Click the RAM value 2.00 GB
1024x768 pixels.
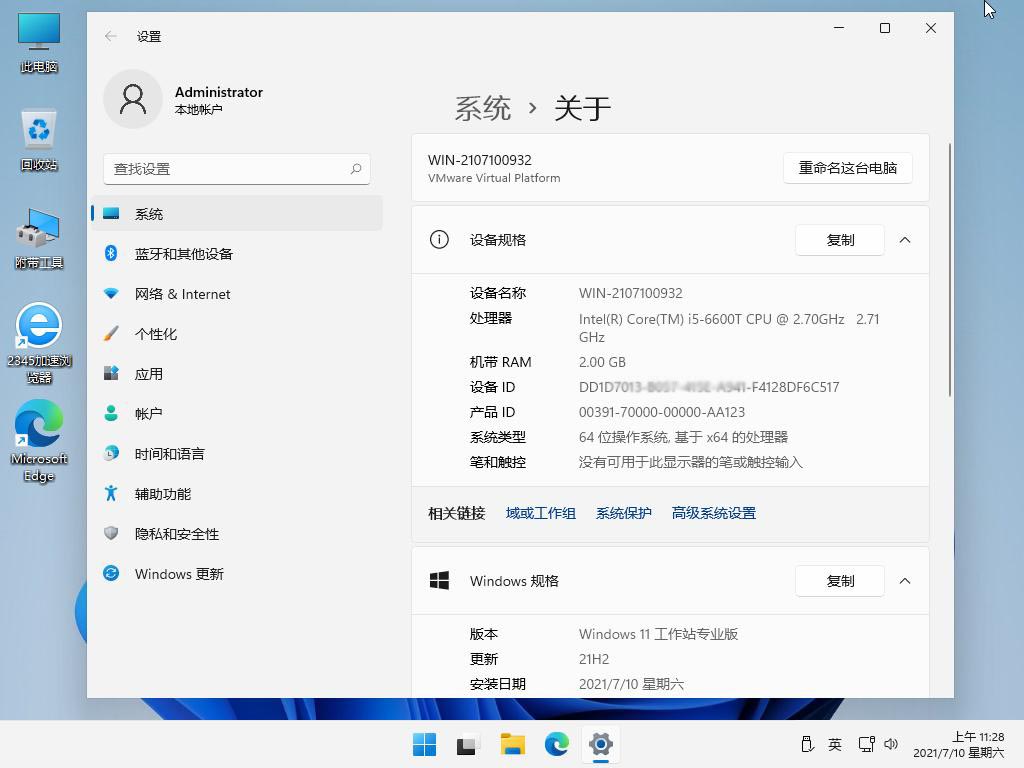602,362
